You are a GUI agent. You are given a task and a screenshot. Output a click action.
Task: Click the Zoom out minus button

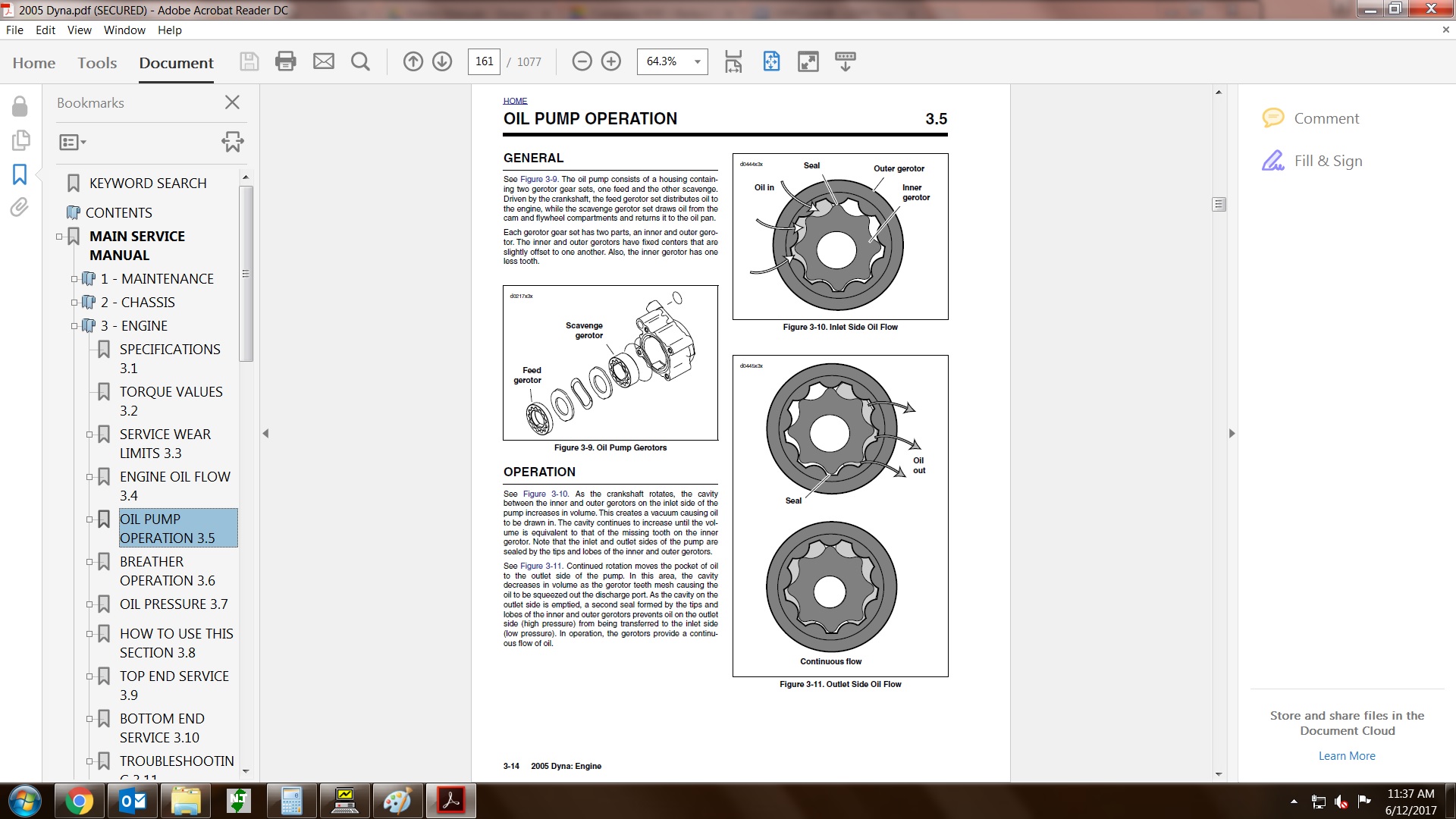coord(582,61)
